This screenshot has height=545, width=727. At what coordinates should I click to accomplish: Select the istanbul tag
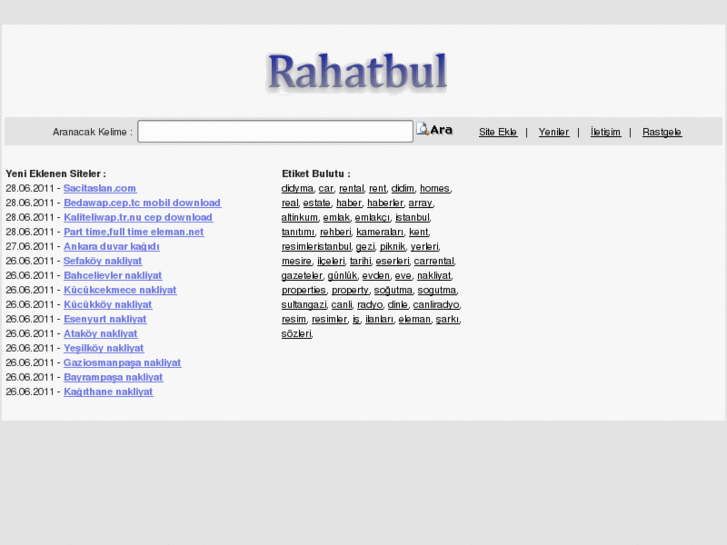pos(412,218)
